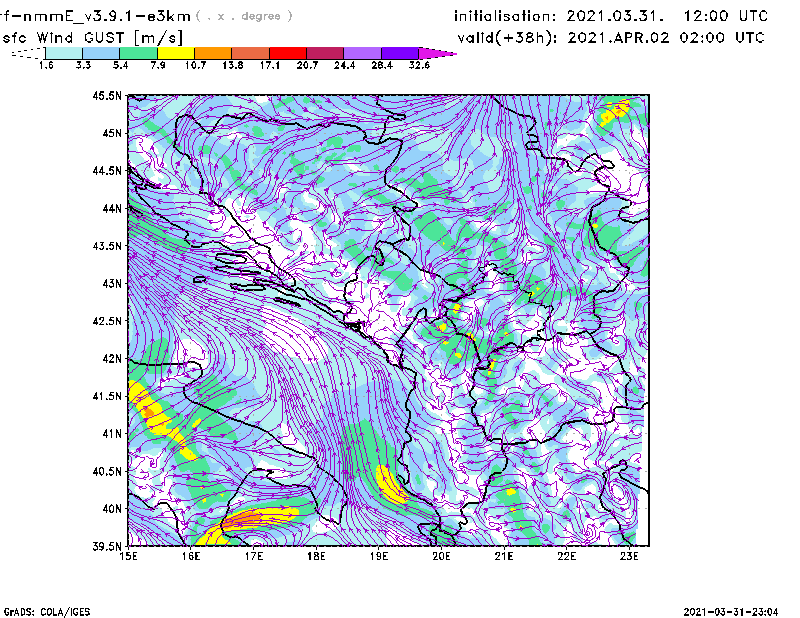
Task: Click the 45.5N latitude label
Action: (x=107, y=95)
